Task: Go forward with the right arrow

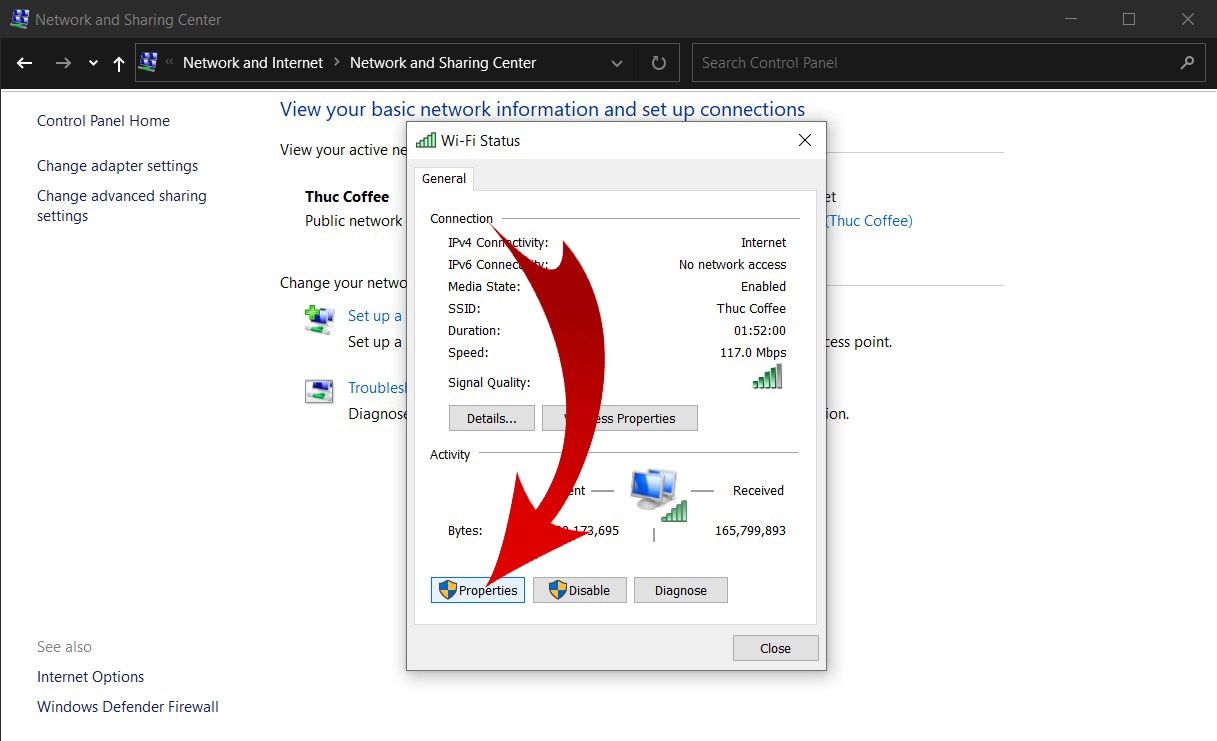Action: 63,63
